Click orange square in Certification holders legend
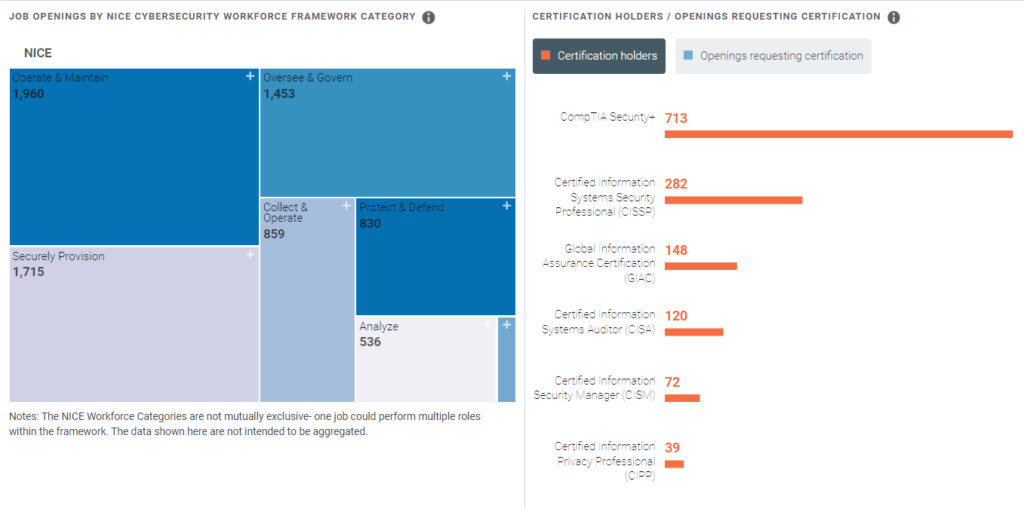 point(545,56)
